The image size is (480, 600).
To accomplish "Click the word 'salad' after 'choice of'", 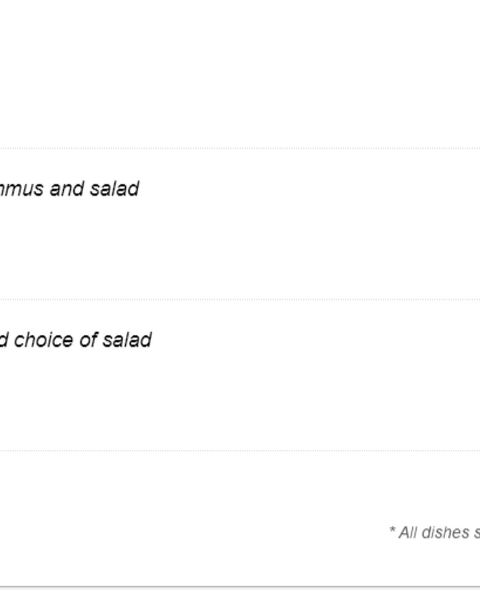I will [x=127, y=340].
